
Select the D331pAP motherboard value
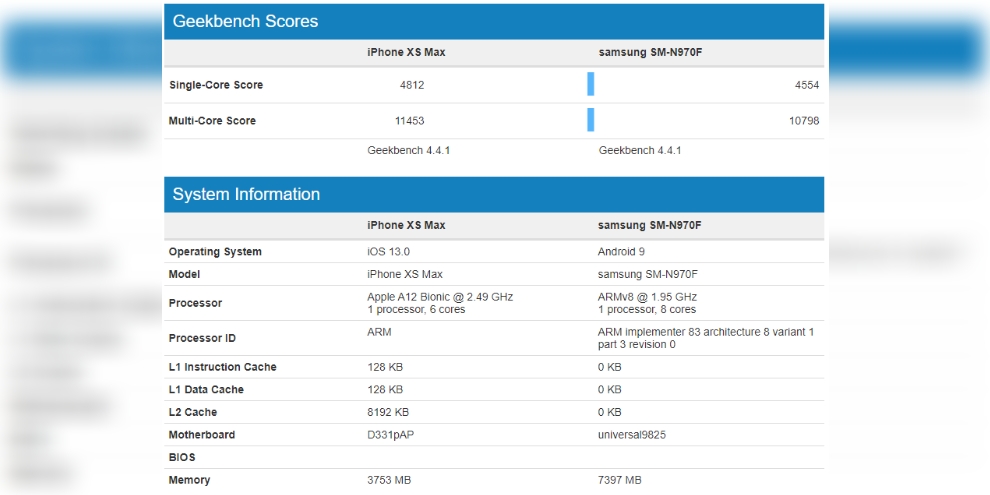pos(391,435)
